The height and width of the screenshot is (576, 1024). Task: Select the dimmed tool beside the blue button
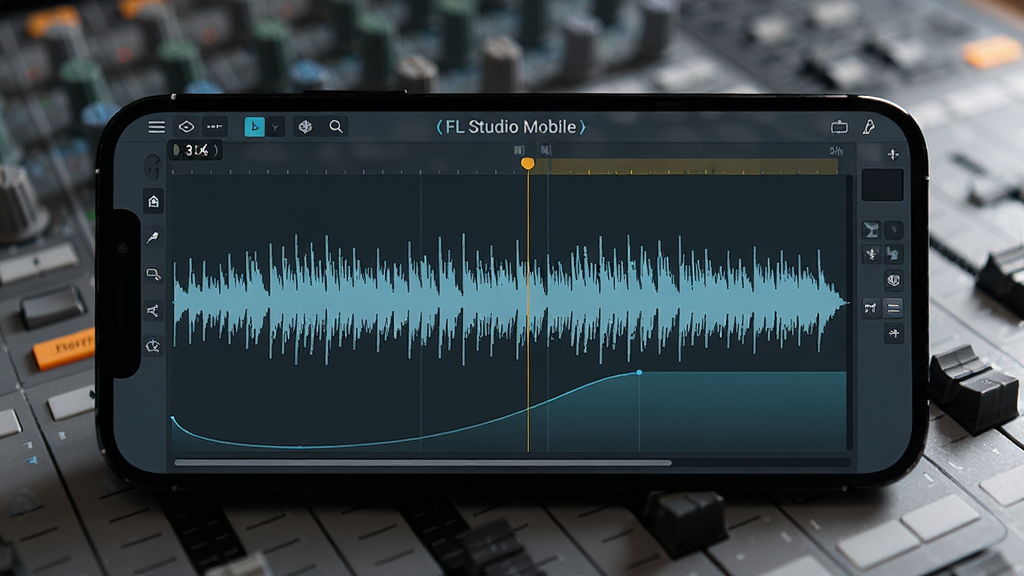coord(276,127)
